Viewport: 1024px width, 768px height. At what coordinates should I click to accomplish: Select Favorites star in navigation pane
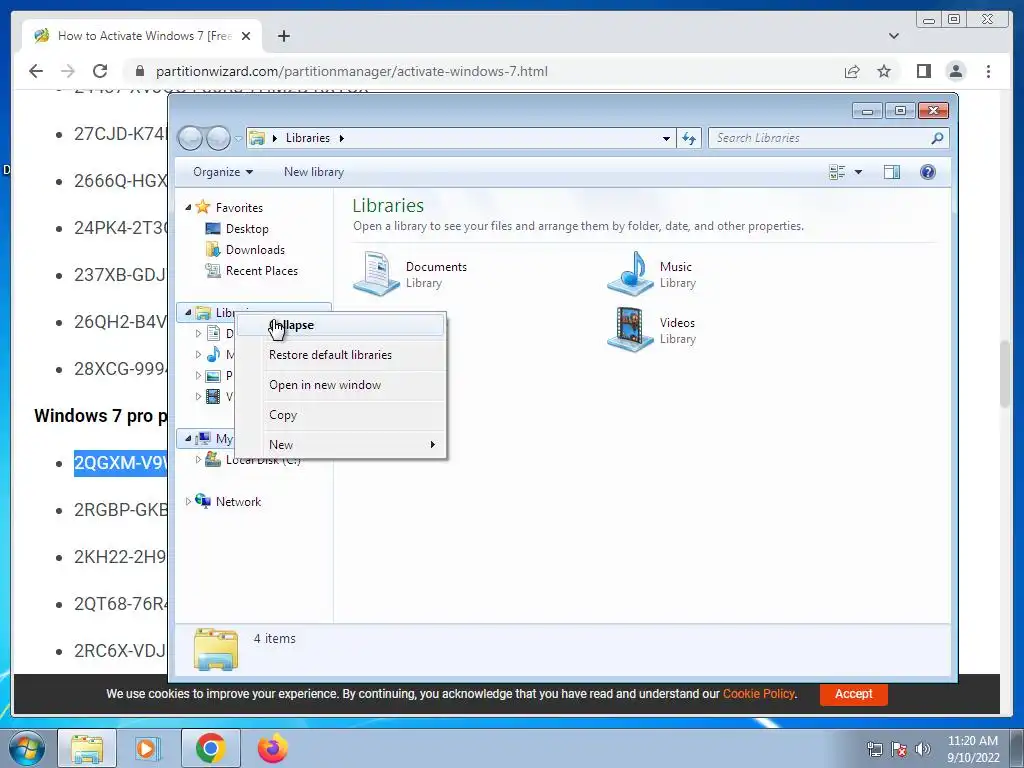[x=203, y=207]
